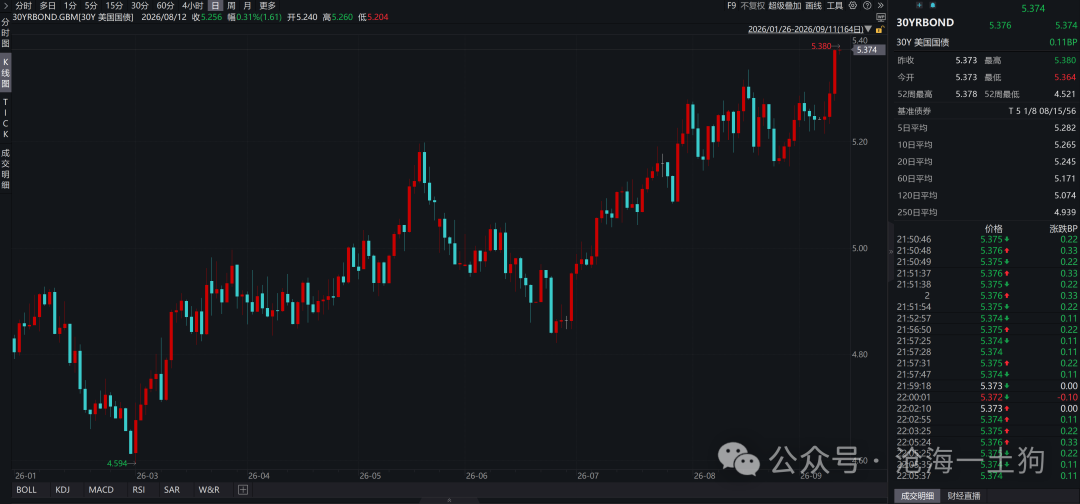Click the 5.380 high marker label
This screenshot has height=504, width=1080.
tap(821, 46)
